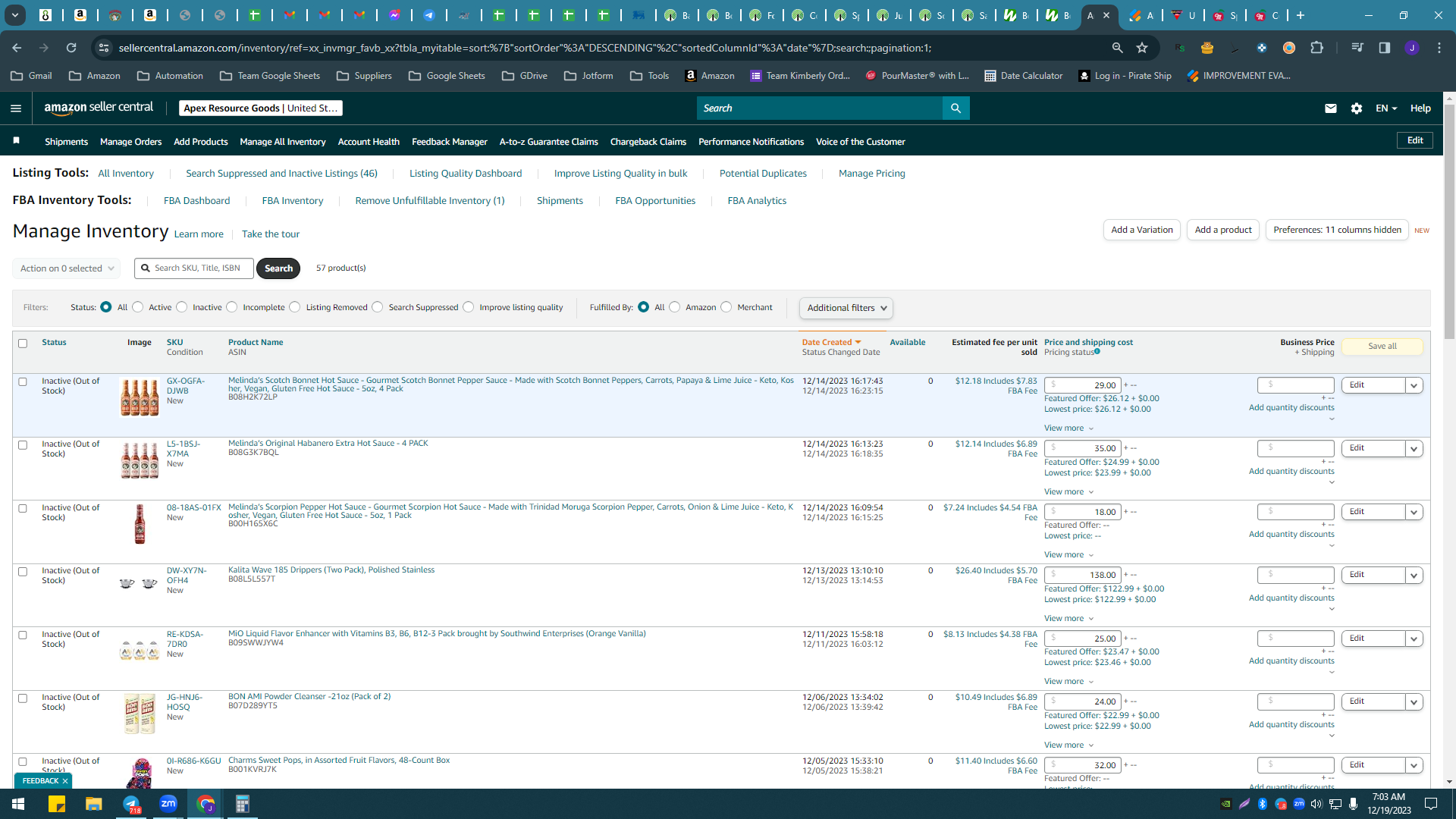
Task: Choose Active status radio filter
Action: tap(137, 307)
